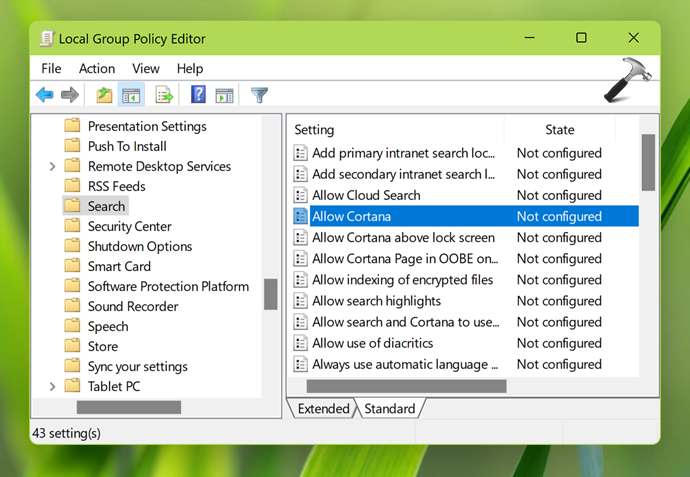Expand the Tablet PC tree node
The image size is (690, 477).
tap(52, 387)
